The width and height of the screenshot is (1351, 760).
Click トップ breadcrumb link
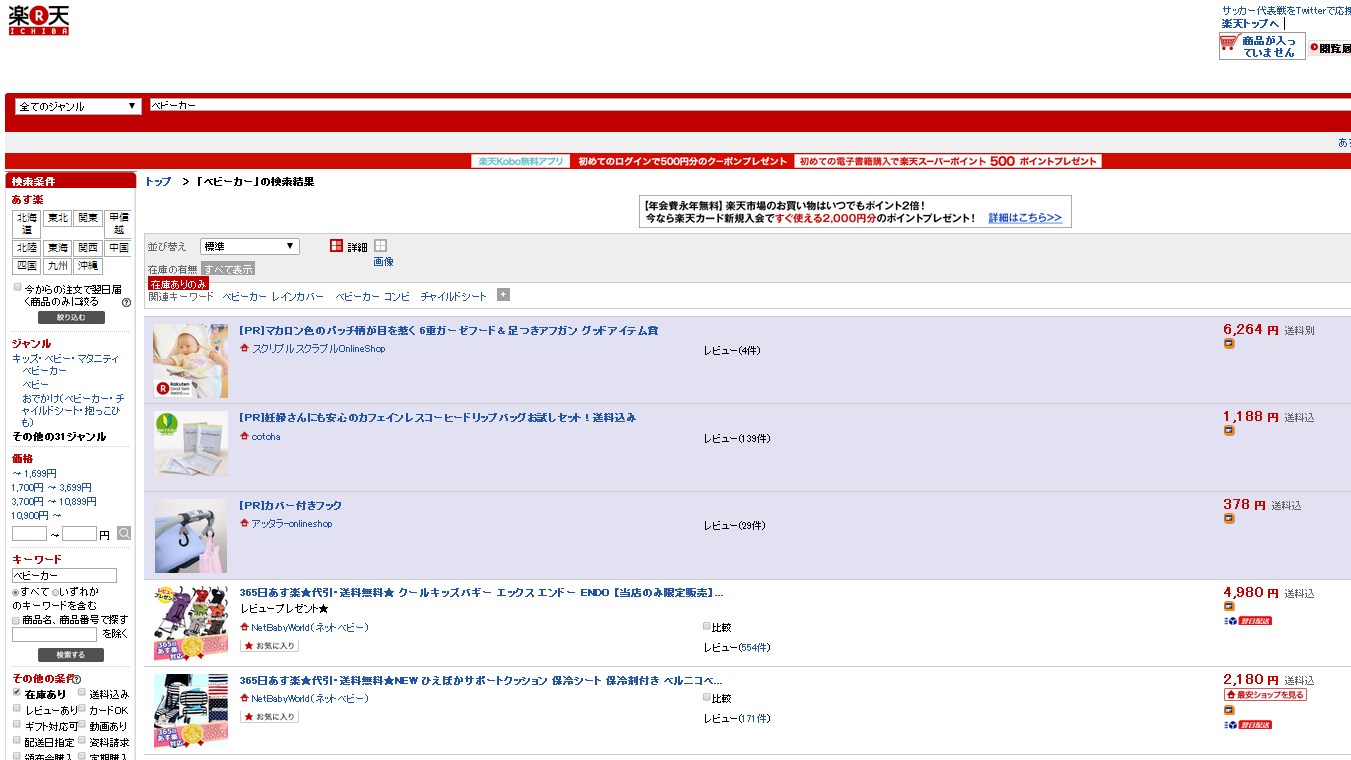coord(158,181)
